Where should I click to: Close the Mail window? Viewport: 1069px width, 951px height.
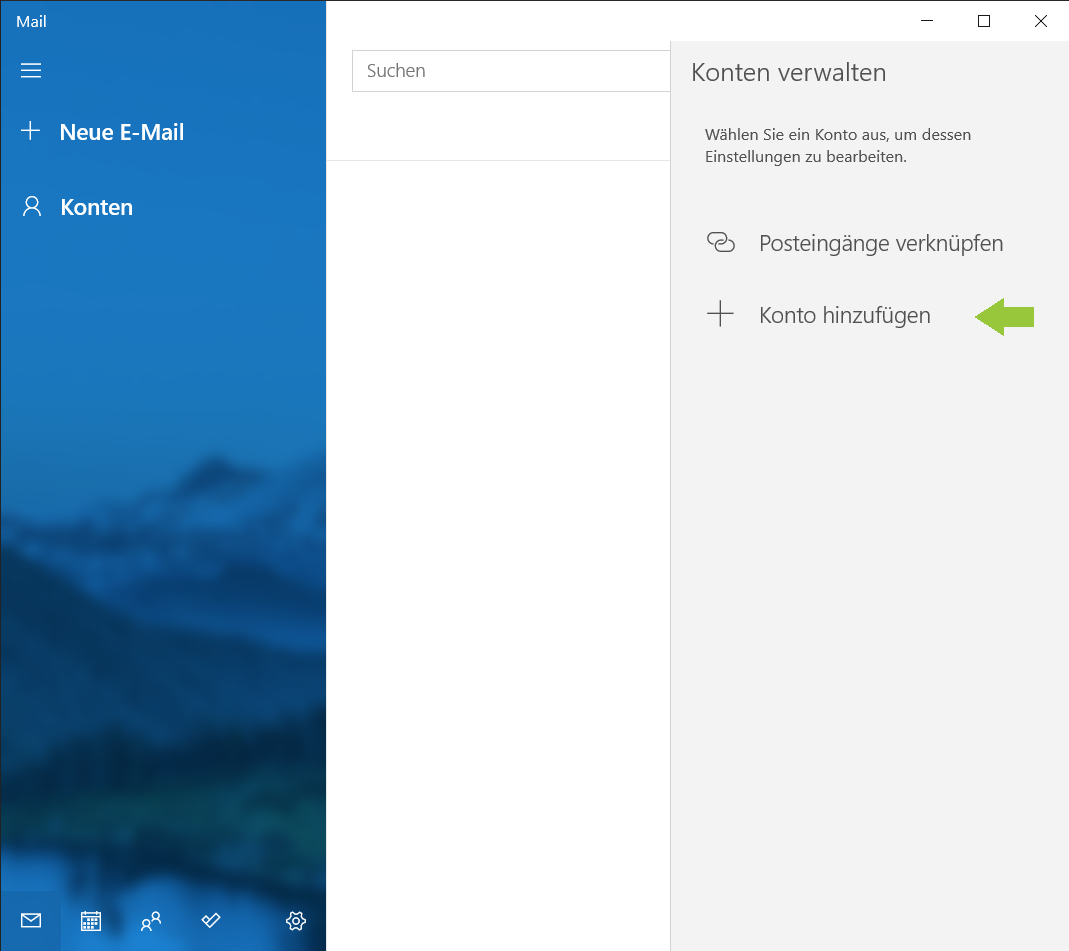pos(1041,21)
